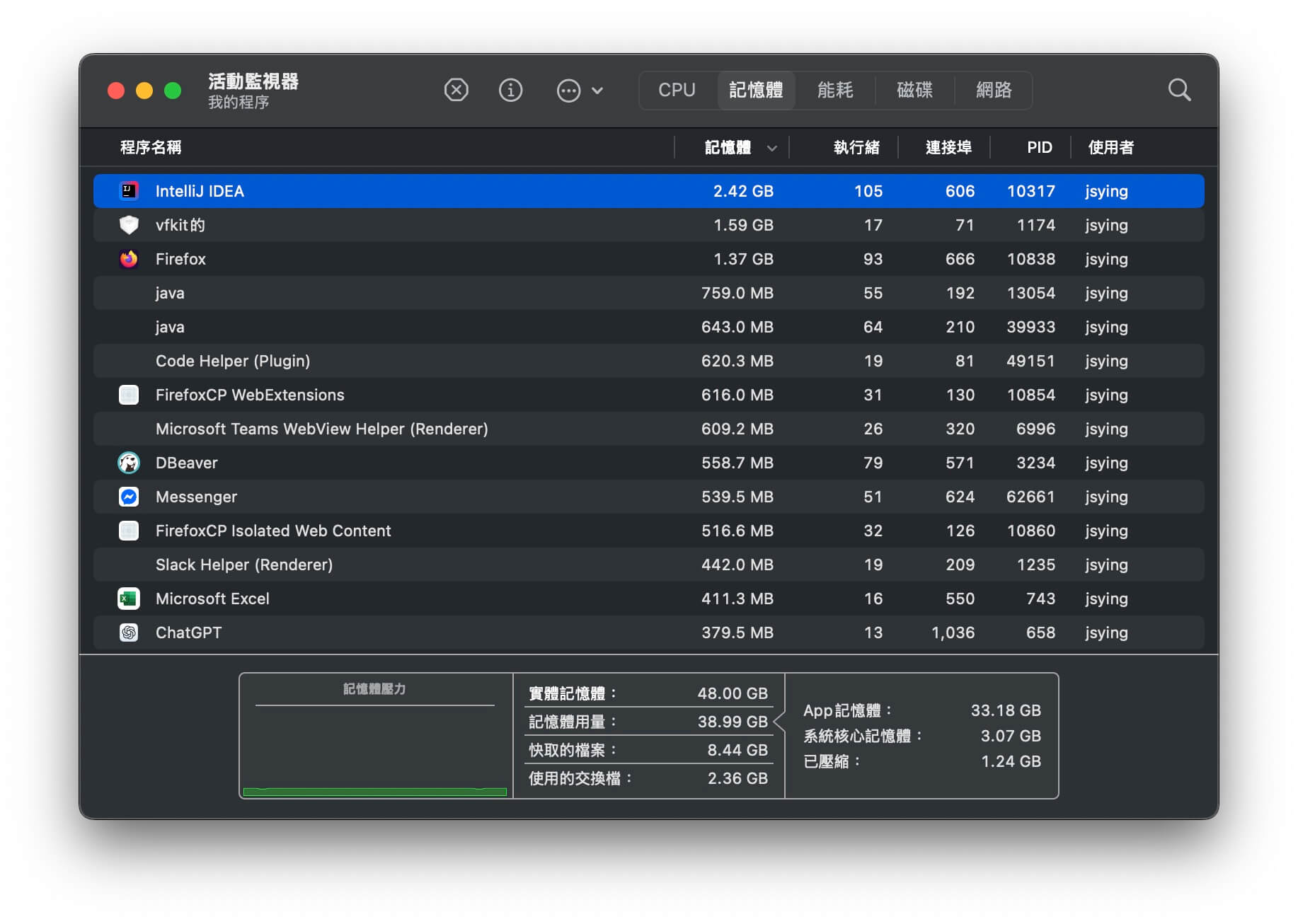Select the Microsoft Excel process name
The height and width of the screenshot is (924, 1298).
(212, 599)
